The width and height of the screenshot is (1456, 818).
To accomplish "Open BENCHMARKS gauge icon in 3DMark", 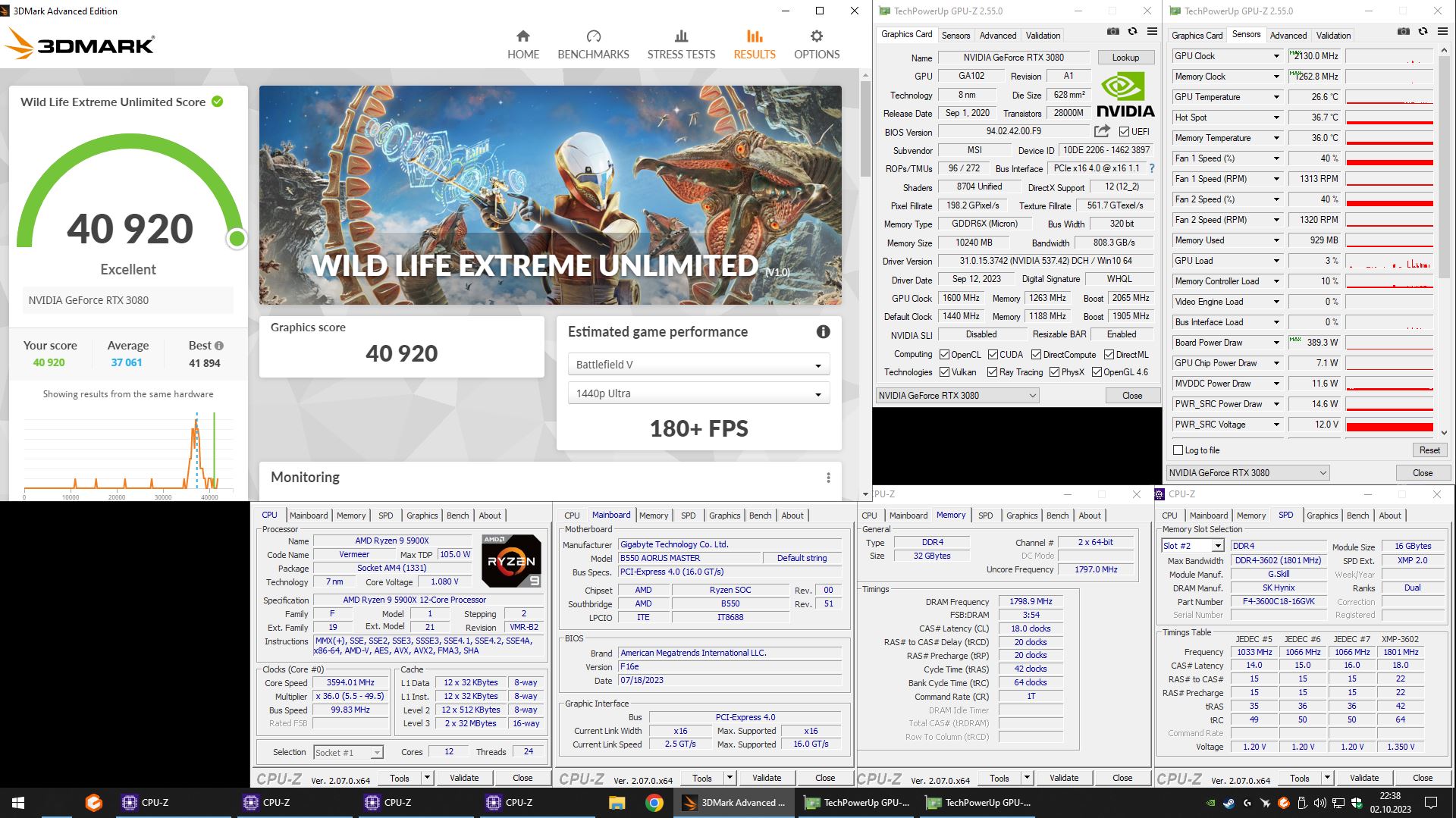I will click(x=593, y=36).
